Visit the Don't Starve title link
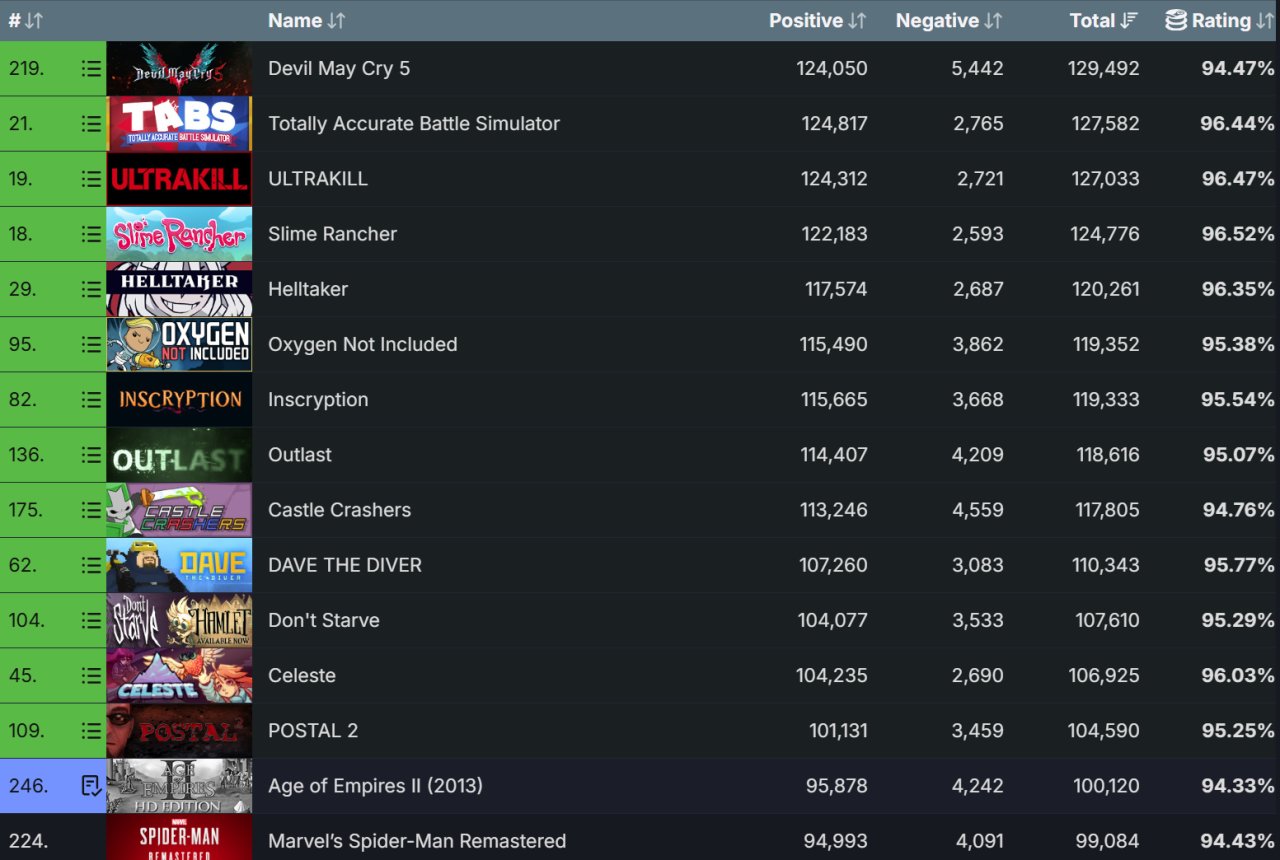This screenshot has width=1280, height=860. click(x=324, y=620)
